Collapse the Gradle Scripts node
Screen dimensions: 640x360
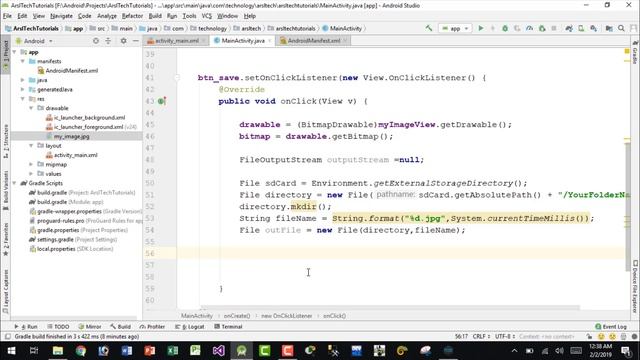point(15,183)
